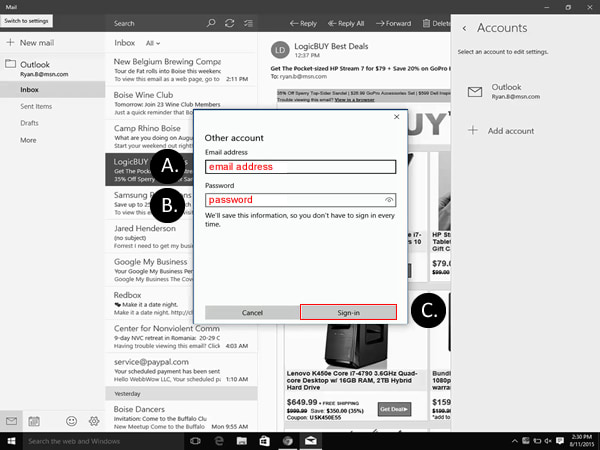Reveal password with the eye icon
The height and width of the screenshot is (450, 600).
pos(388,200)
